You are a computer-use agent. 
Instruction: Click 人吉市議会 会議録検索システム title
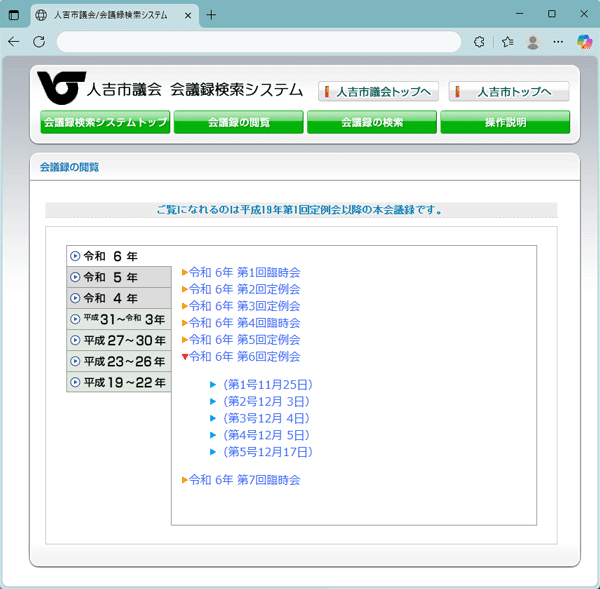pos(195,90)
